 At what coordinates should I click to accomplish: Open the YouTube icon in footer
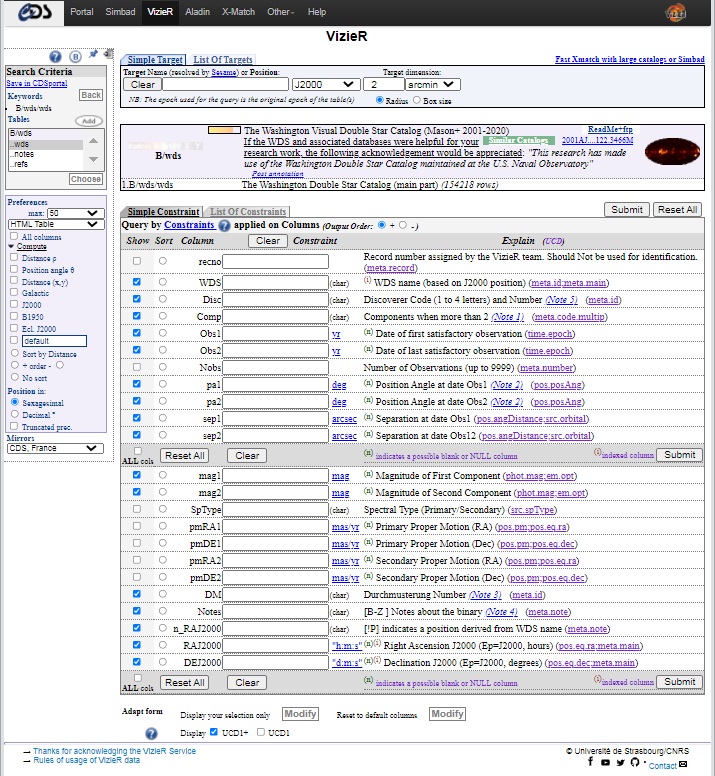605,762
